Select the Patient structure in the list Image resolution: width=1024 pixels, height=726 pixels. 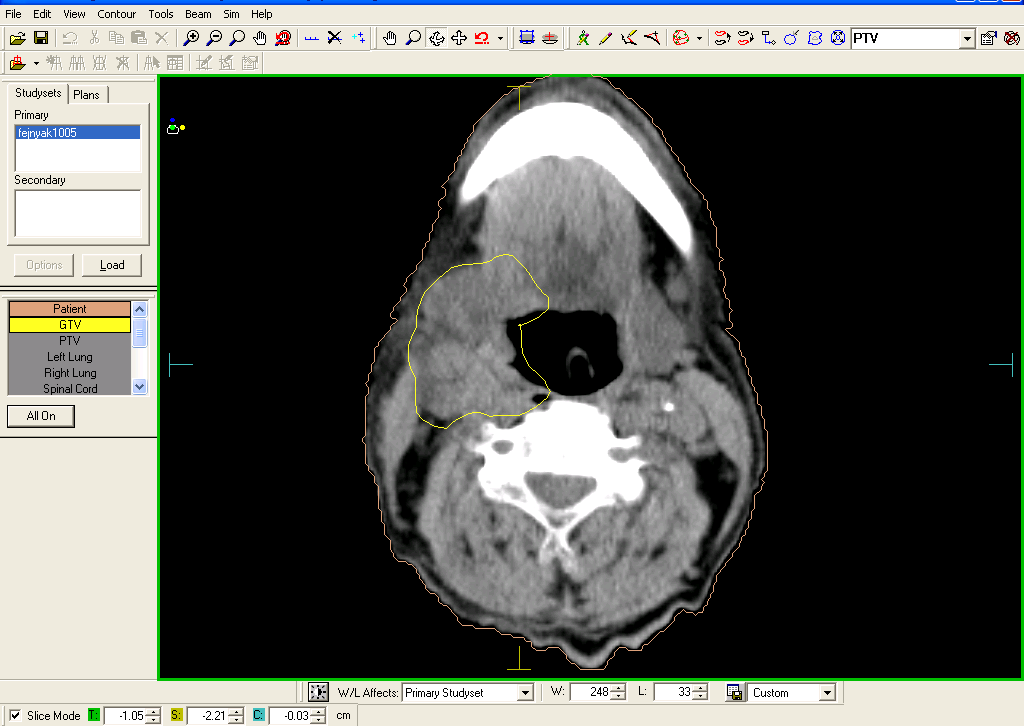[69, 308]
